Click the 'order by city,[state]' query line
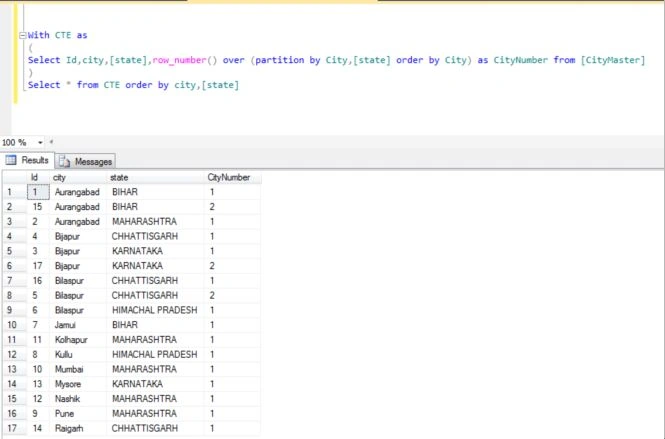Image resolution: width=665 pixels, height=439 pixels. tap(133, 85)
